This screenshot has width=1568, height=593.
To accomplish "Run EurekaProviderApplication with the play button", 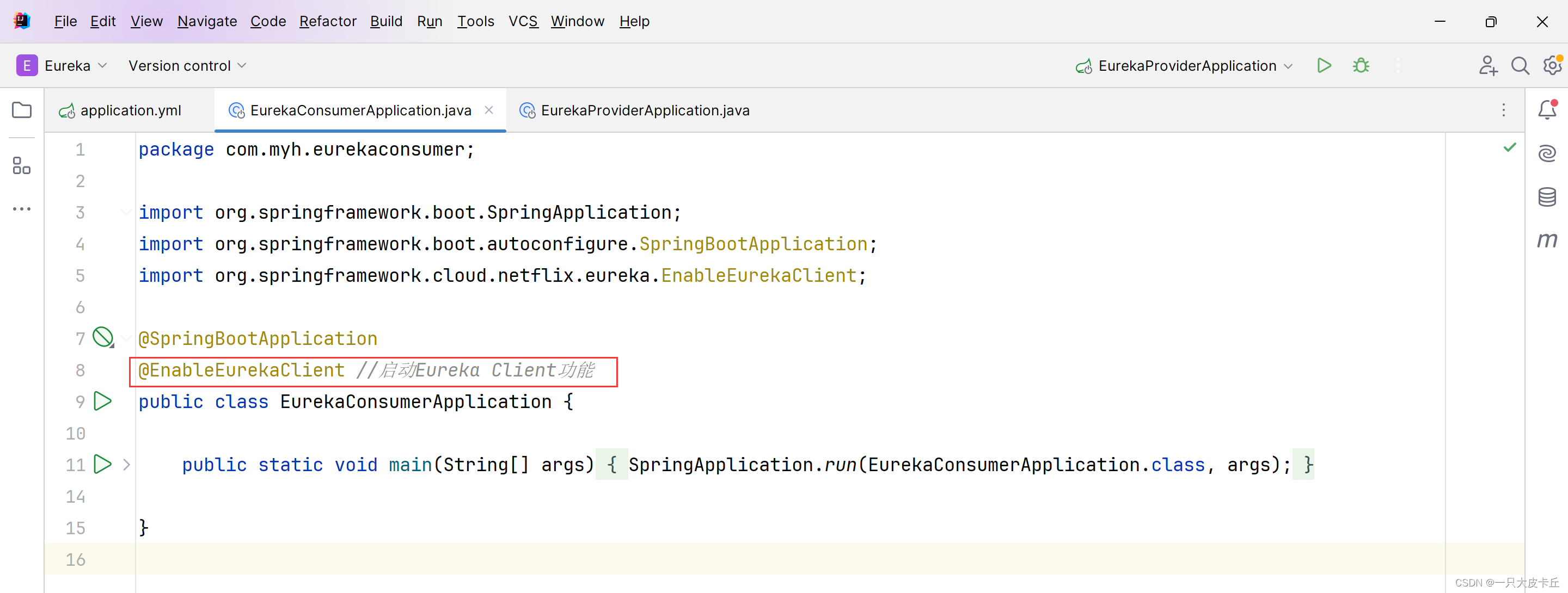I will pos(1324,66).
